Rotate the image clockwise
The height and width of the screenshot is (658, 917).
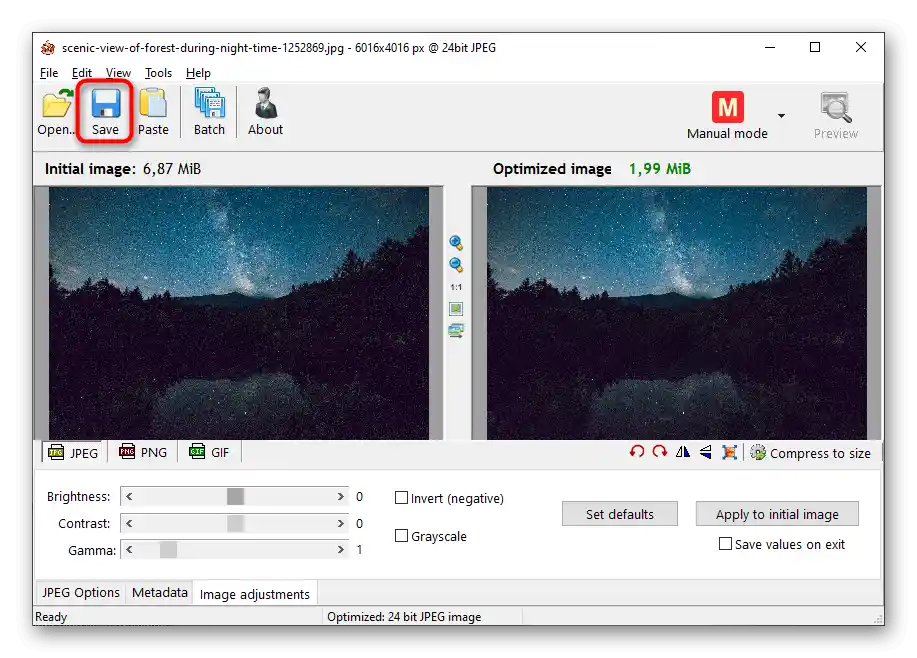[x=660, y=452]
